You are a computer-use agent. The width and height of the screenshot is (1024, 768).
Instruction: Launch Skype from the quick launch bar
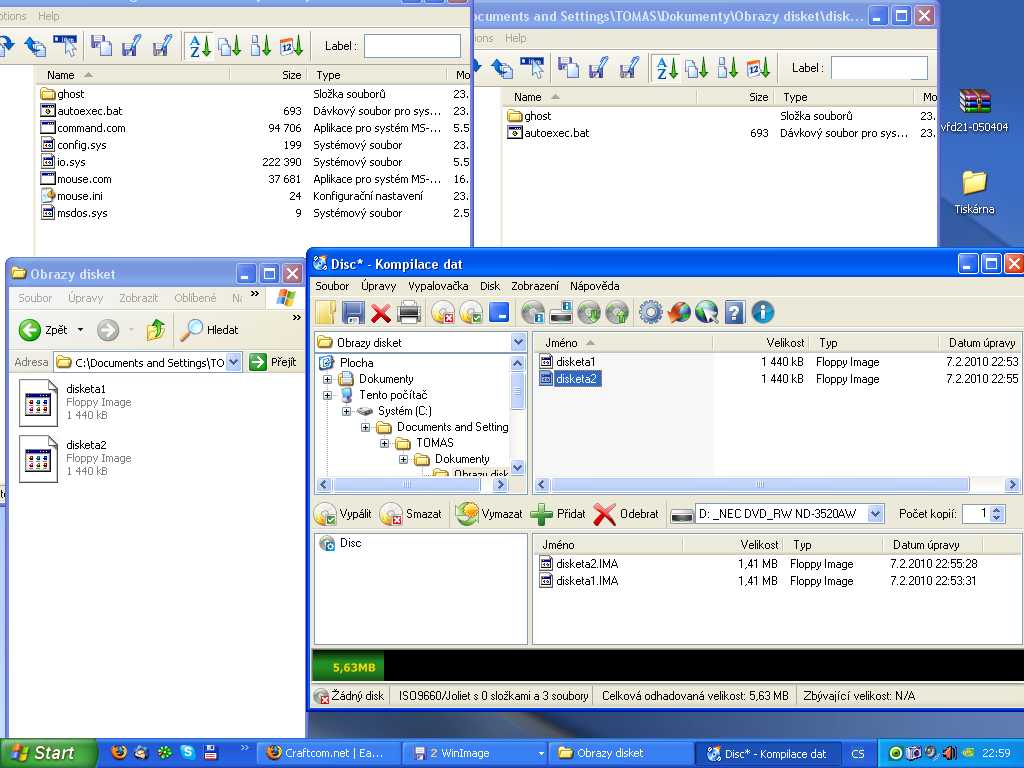click(187, 753)
